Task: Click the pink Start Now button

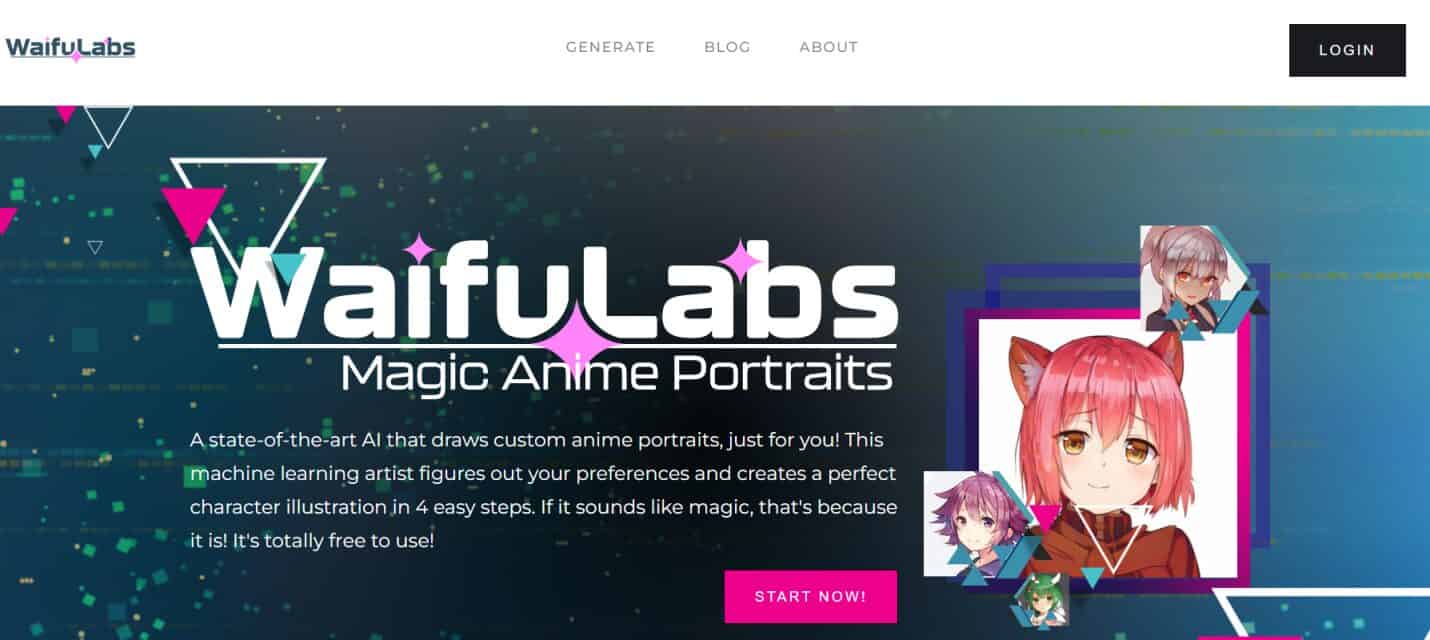Action: coord(810,597)
